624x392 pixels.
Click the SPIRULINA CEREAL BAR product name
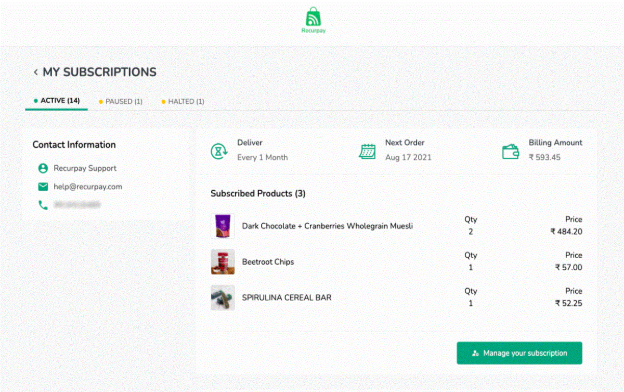coord(287,298)
